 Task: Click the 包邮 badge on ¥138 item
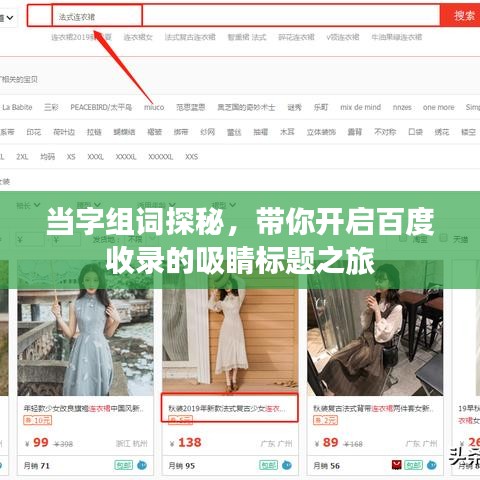pos(269,465)
